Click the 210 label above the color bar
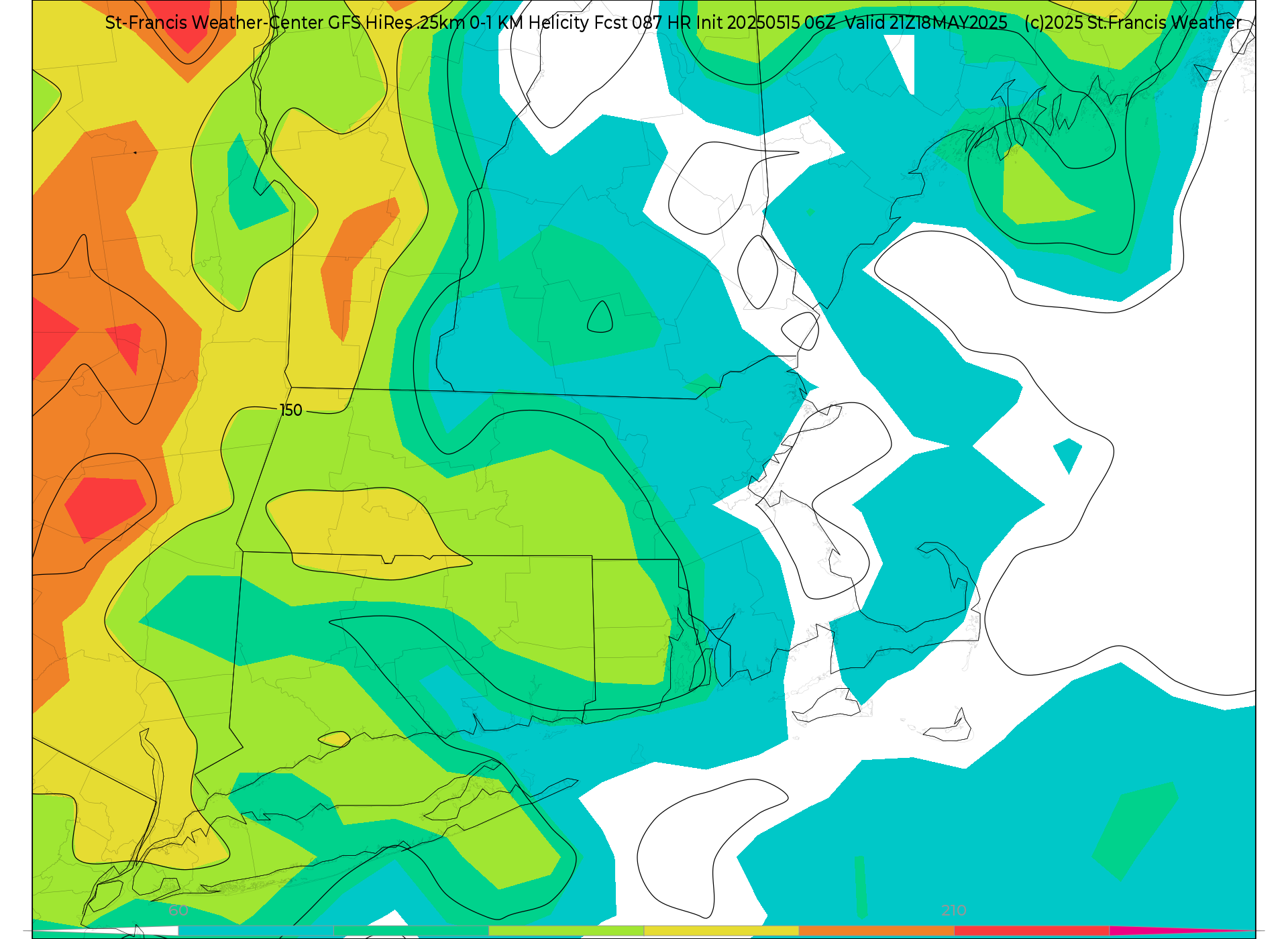 click(x=953, y=910)
